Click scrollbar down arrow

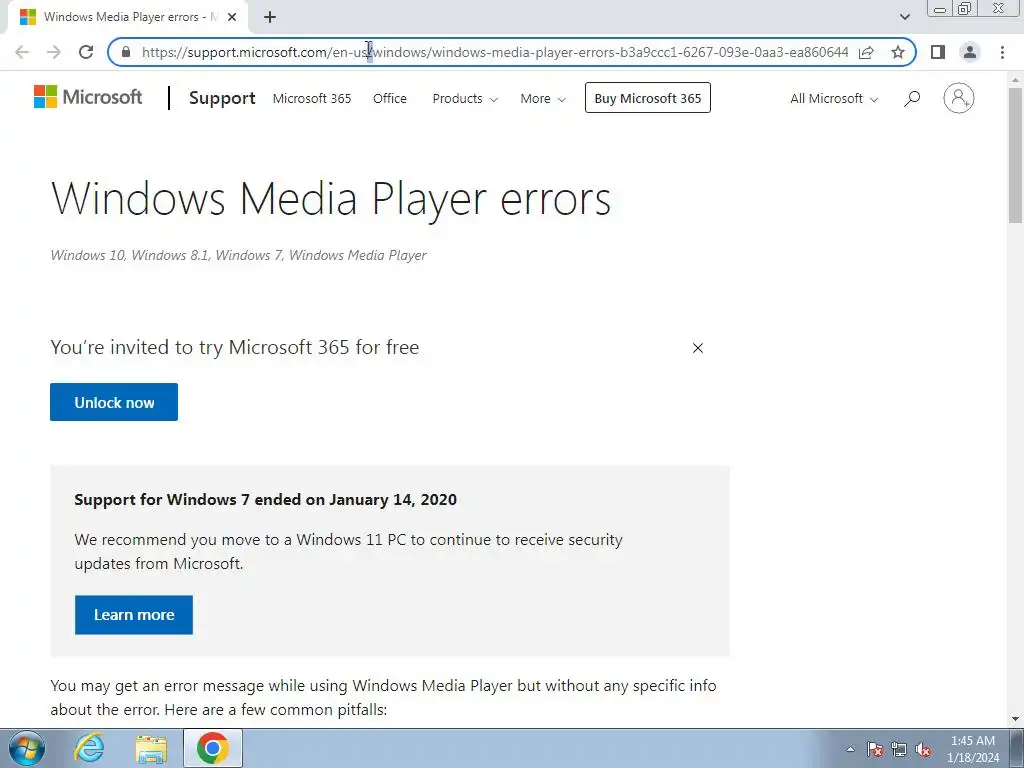(x=1016, y=719)
